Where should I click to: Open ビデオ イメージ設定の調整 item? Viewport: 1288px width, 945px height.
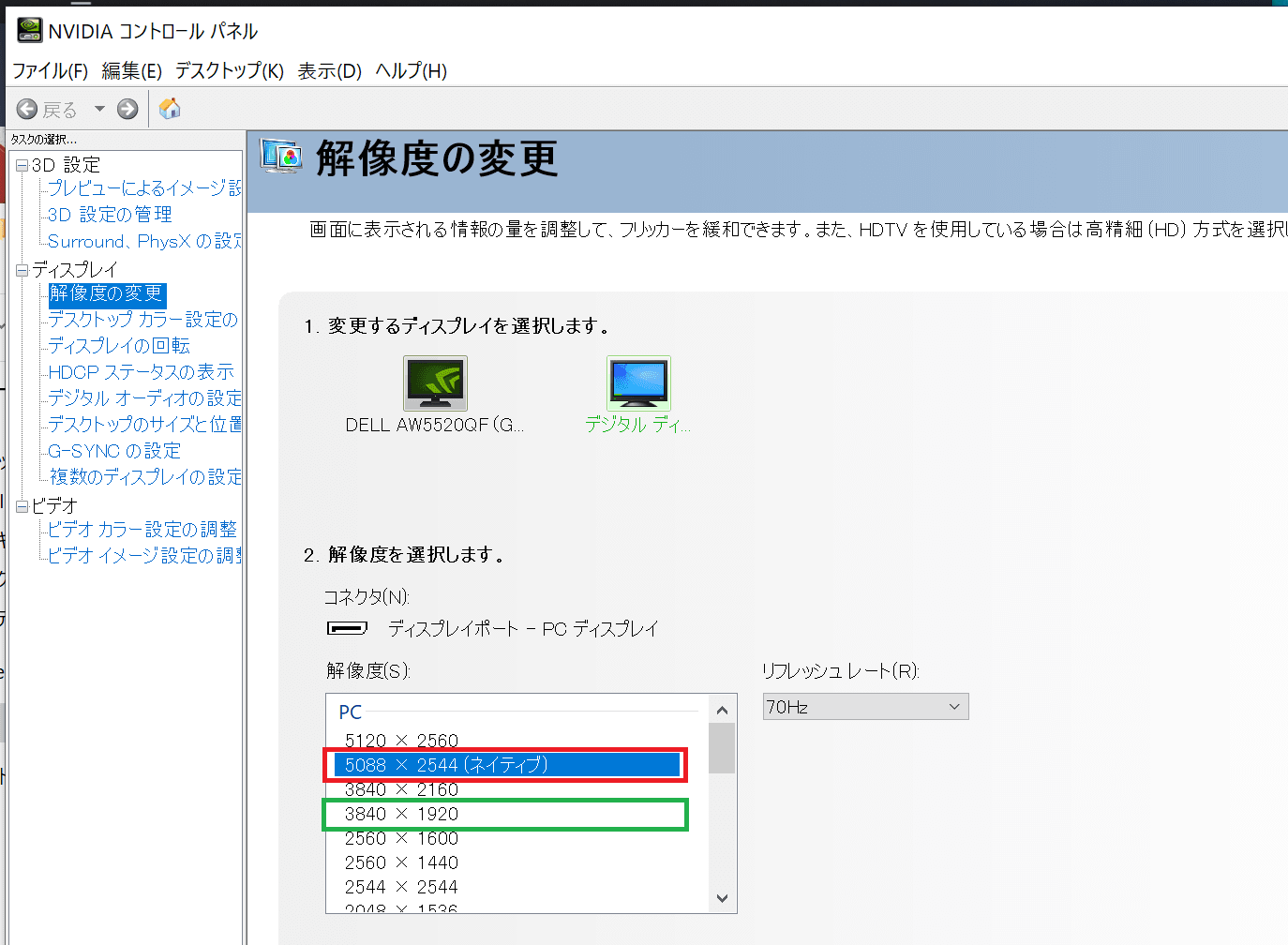[144, 556]
